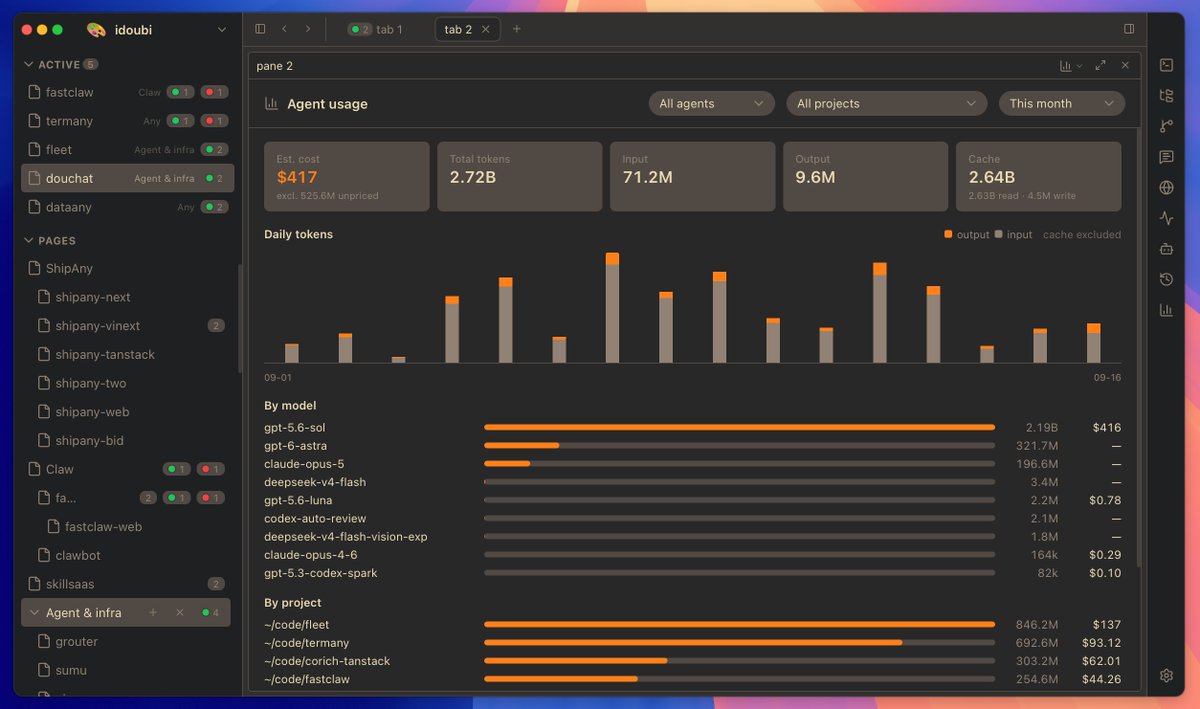This screenshot has width=1200, height=709.
Task: Open the globe browser icon in right sidebar
Action: 1166,187
